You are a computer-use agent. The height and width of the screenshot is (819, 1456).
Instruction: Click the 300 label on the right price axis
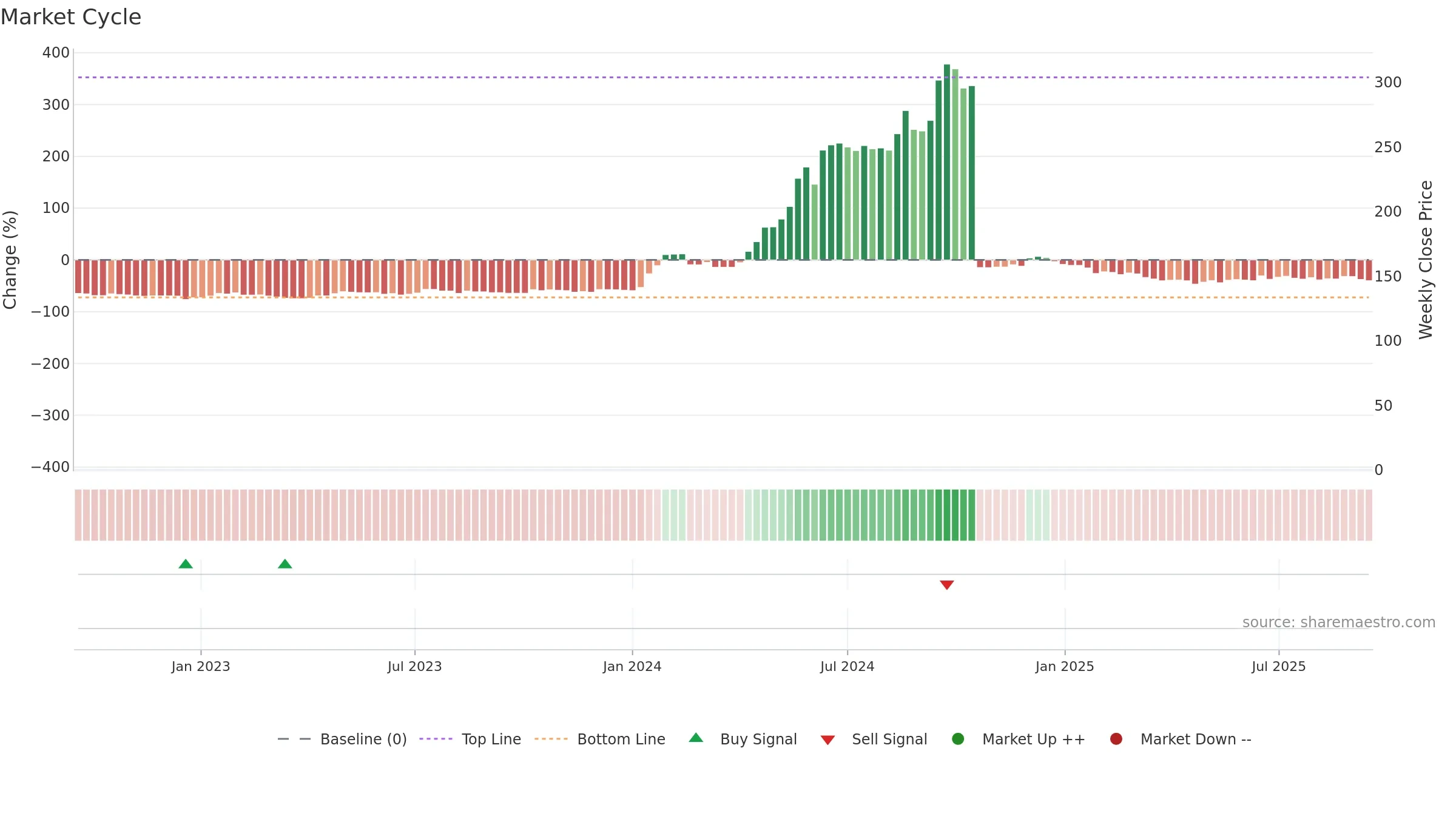(1388, 83)
